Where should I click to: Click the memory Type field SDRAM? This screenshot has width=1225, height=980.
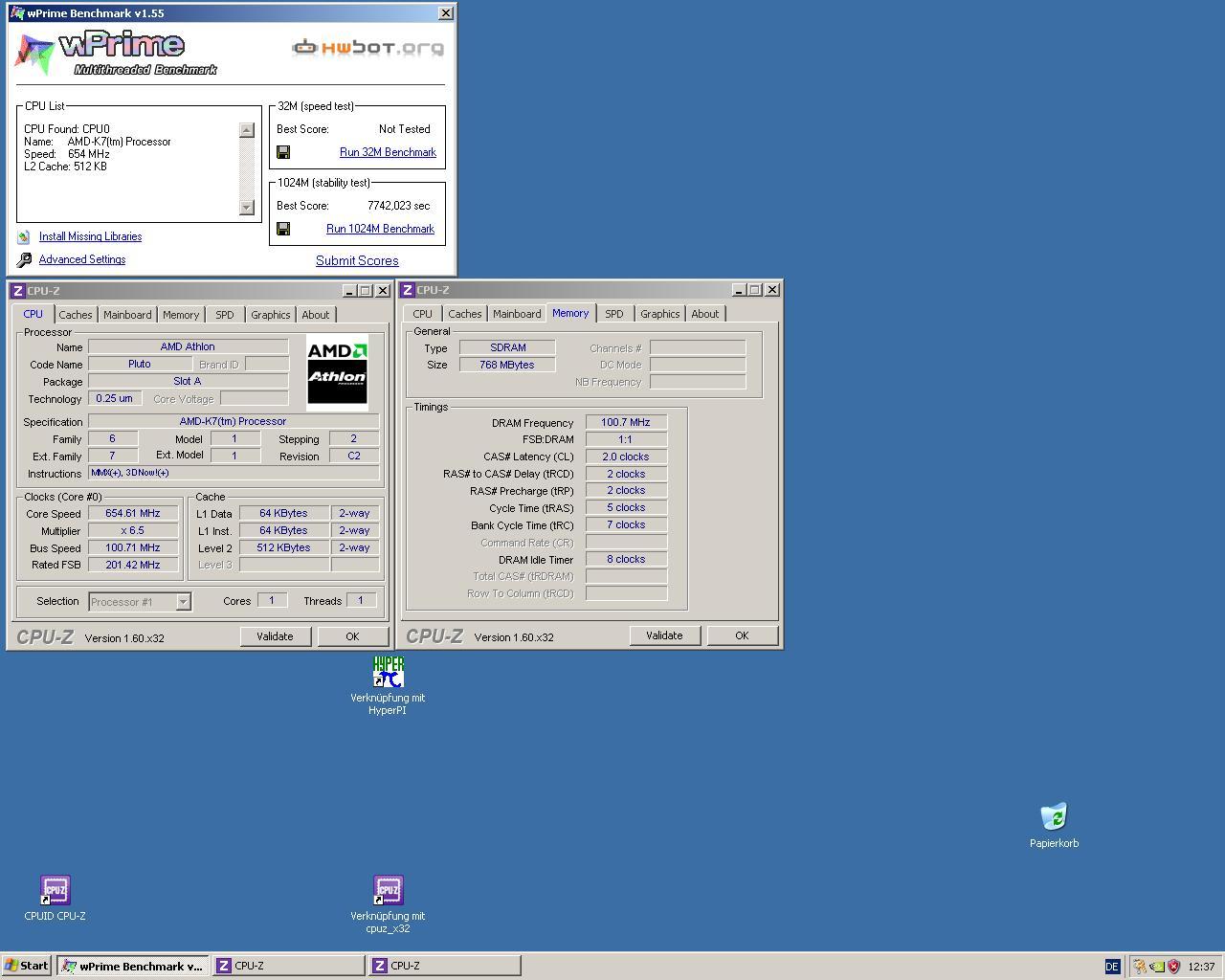click(507, 347)
